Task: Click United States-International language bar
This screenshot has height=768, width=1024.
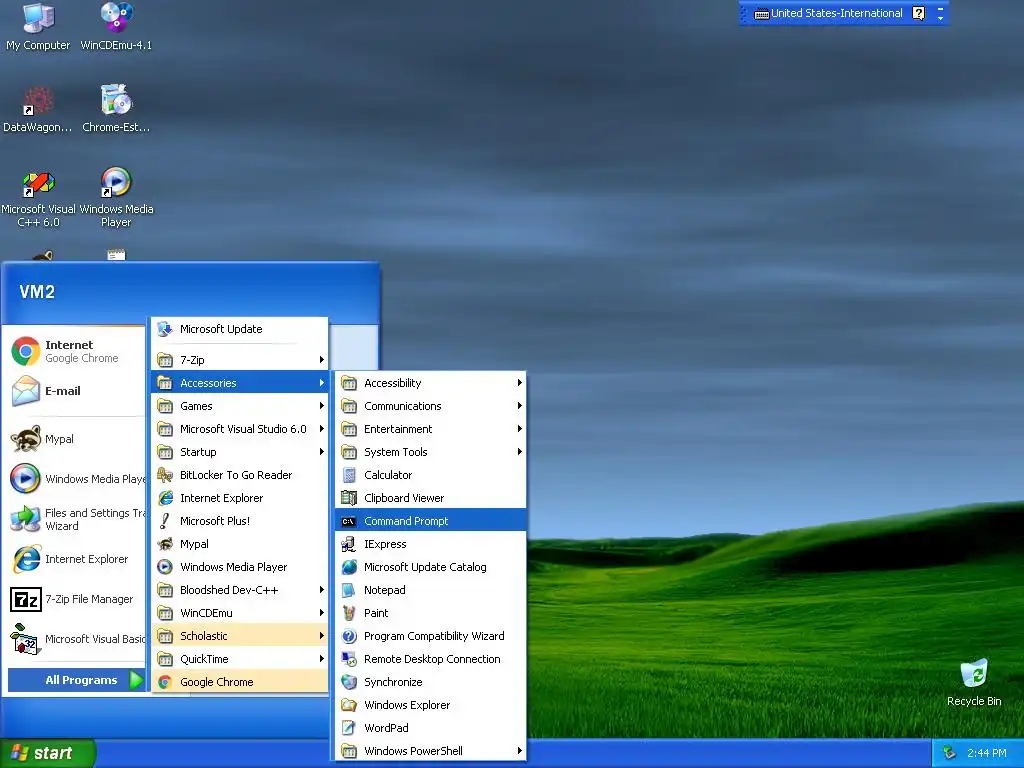Action: 829,13
